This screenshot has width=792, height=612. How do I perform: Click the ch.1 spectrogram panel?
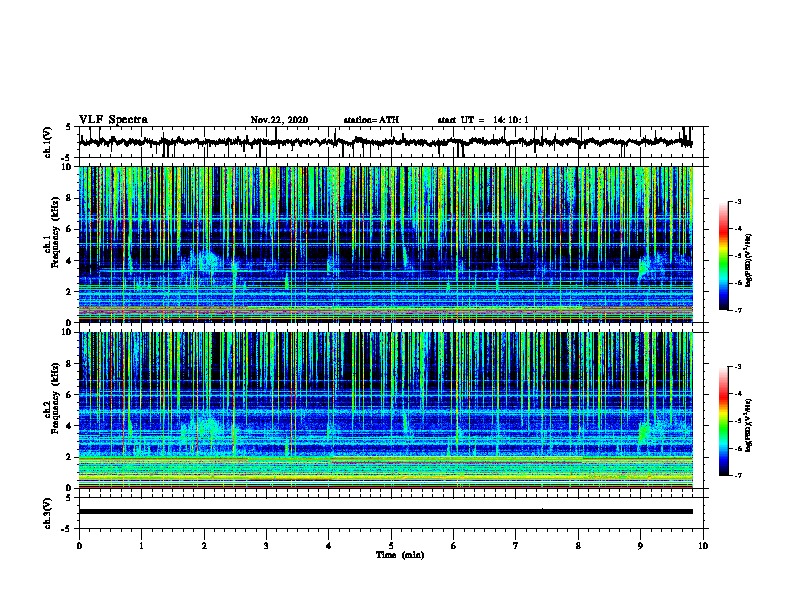pyautogui.click(x=385, y=244)
